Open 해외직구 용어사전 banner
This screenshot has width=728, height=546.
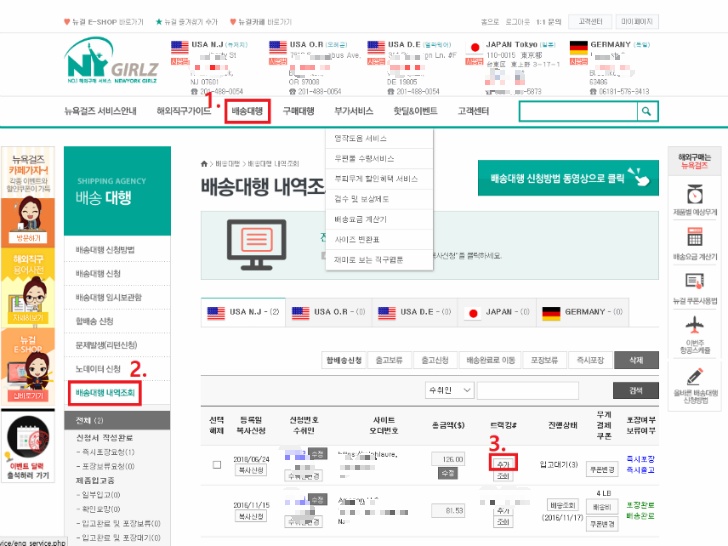(x=28, y=287)
